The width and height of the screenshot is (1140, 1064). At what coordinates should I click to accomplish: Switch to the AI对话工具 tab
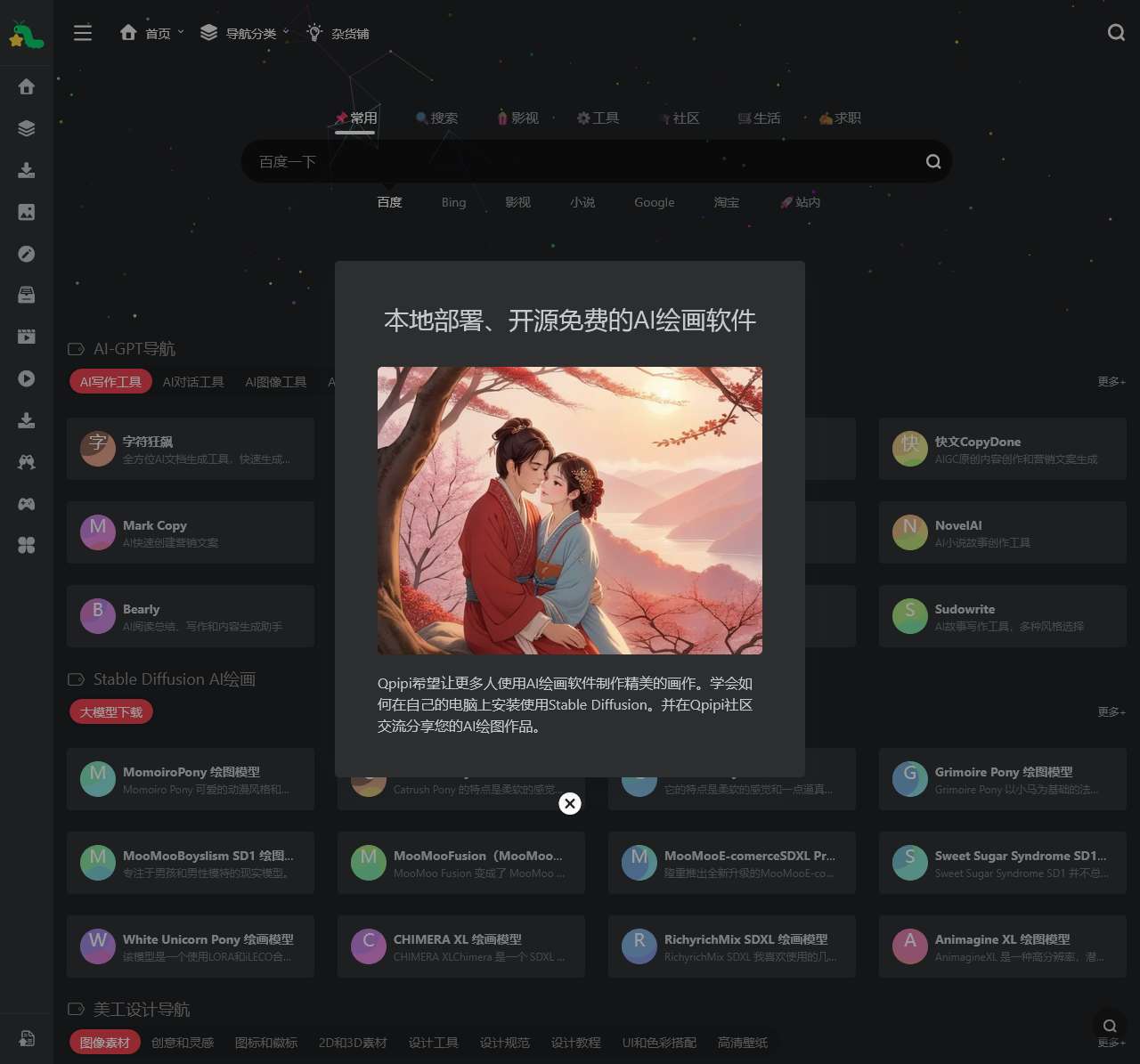(193, 382)
